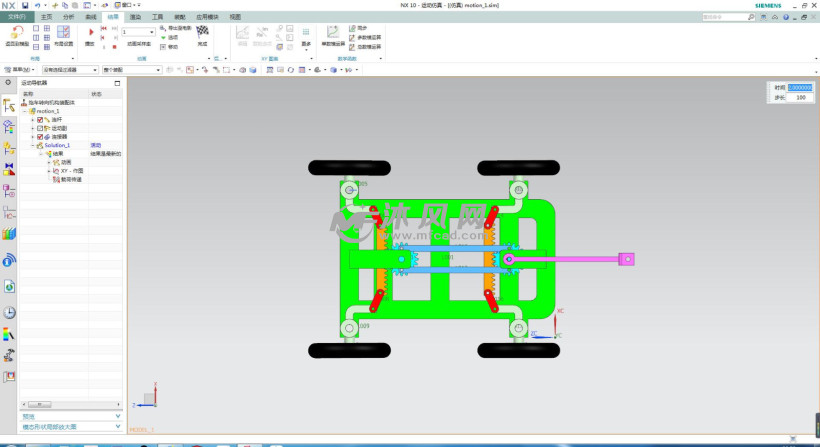This screenshot has height=447, width=820.
Task: Click the blue info broadcast icon in sidebar
Action: coord(9,260)
